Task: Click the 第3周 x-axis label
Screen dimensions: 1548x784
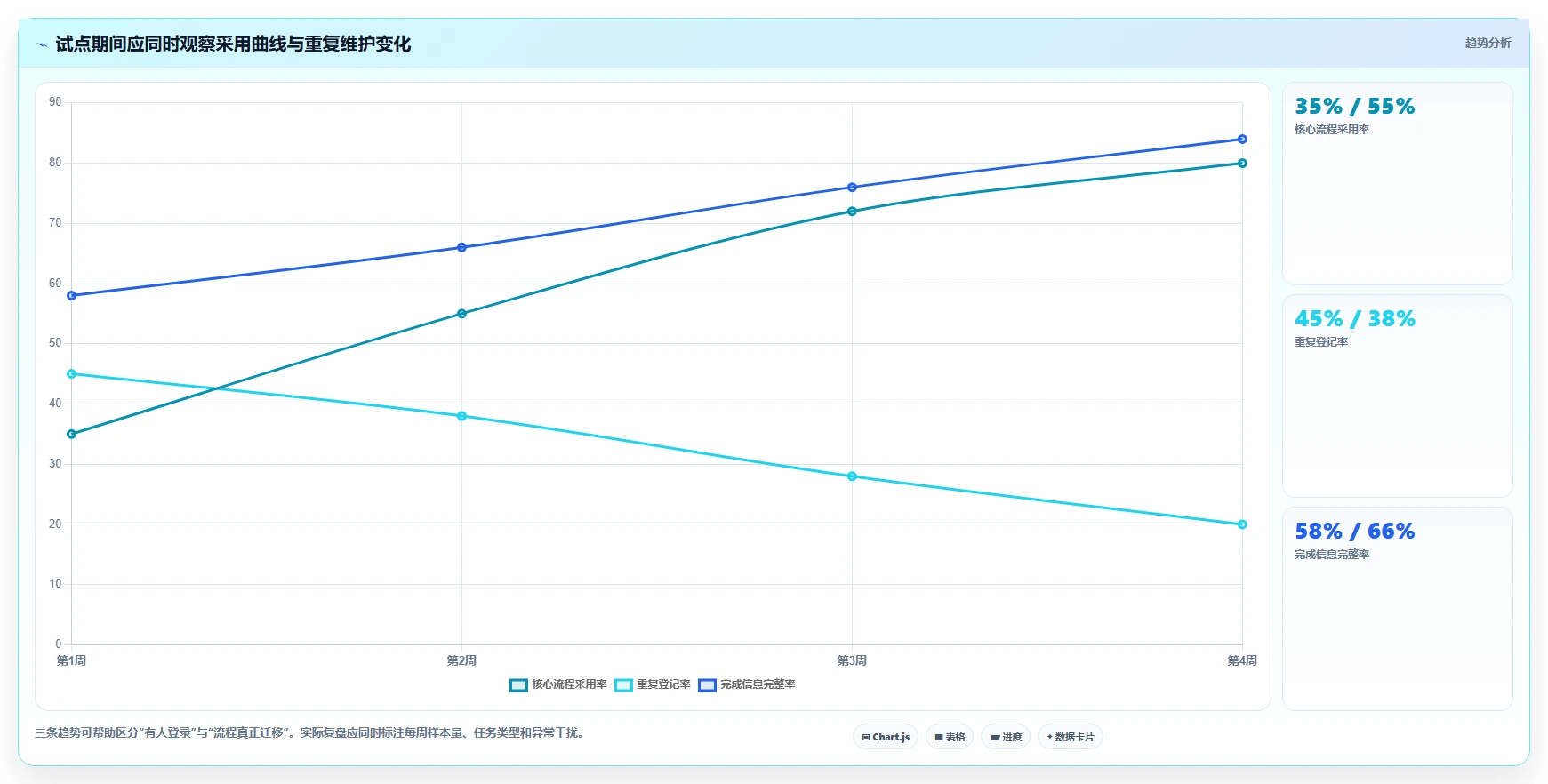Action: (852, 661)
